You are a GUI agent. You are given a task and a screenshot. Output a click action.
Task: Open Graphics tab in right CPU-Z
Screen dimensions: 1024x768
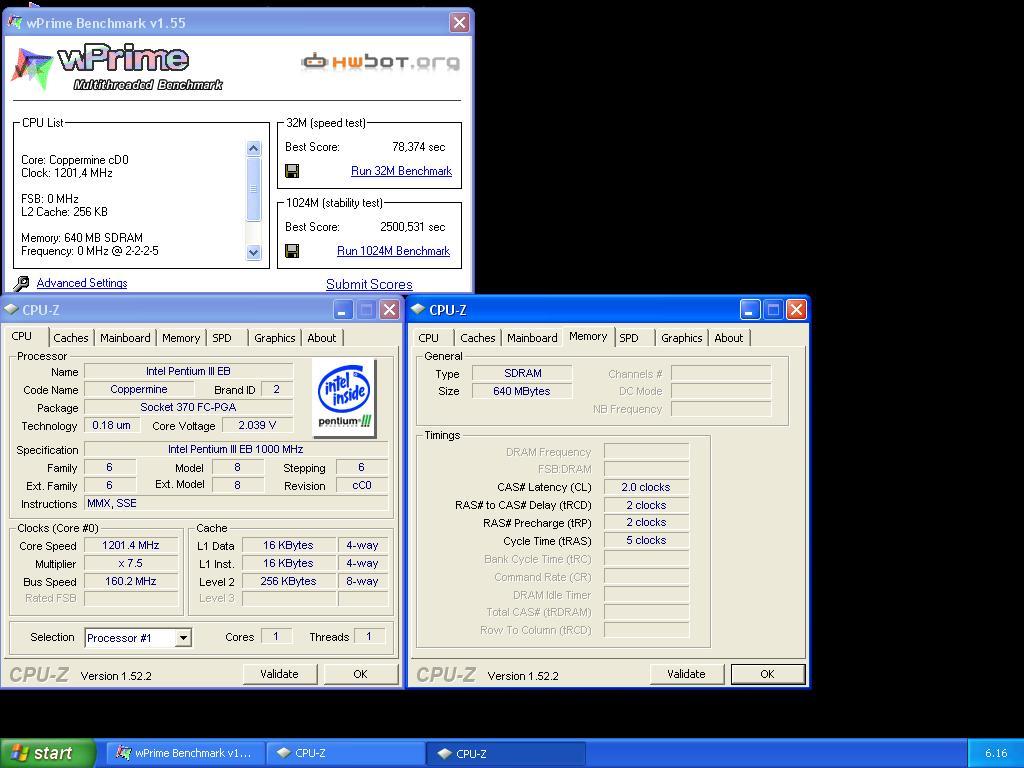681,338
